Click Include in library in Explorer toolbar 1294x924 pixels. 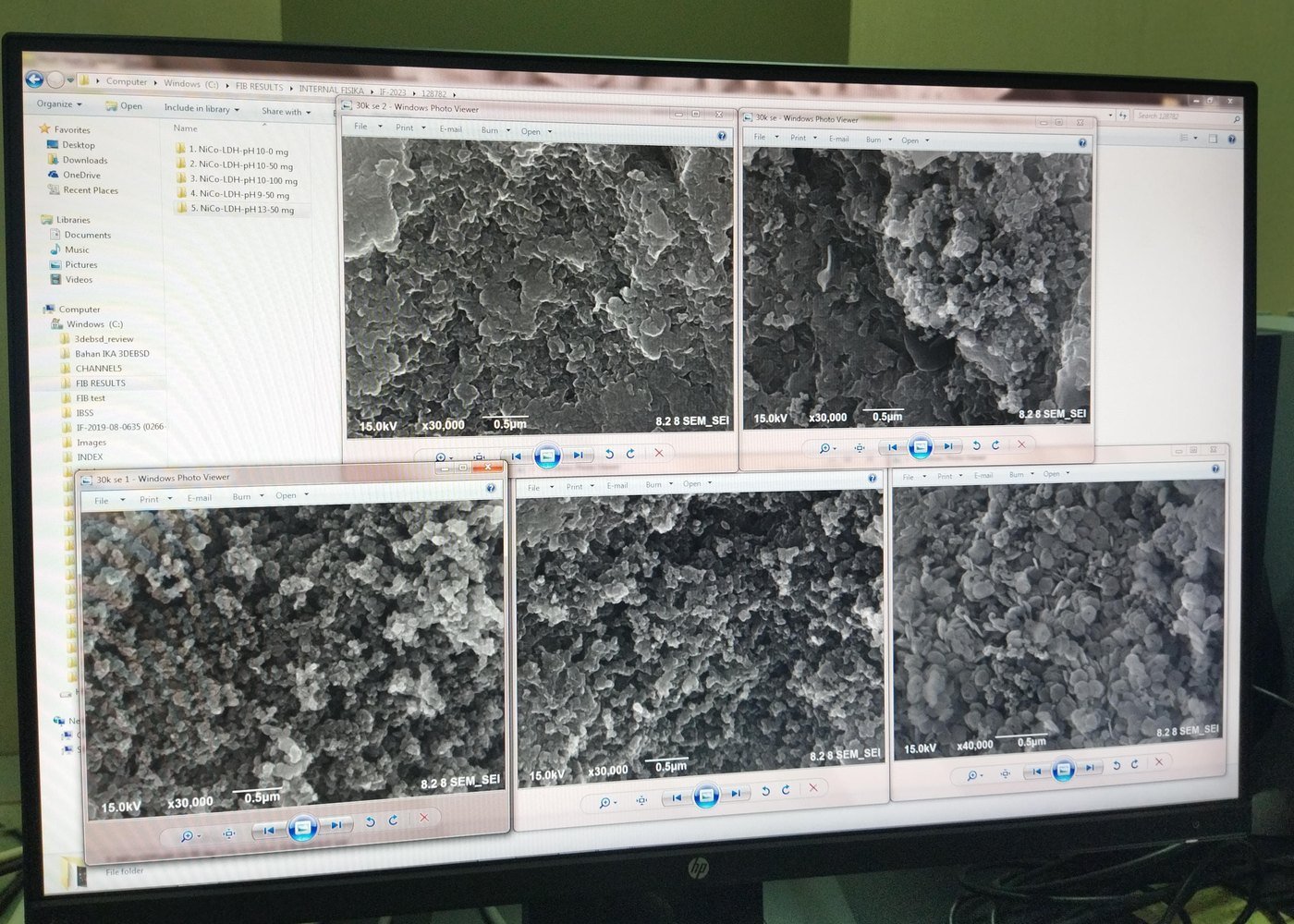click(201, 108)
